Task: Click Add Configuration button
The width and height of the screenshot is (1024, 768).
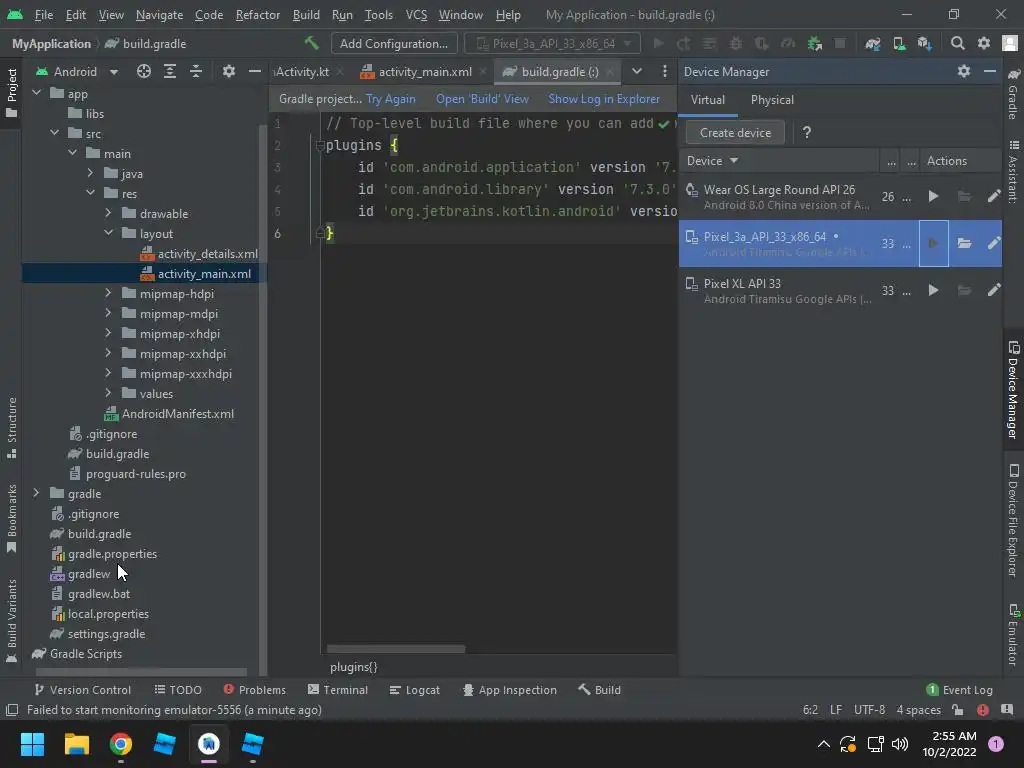Action: tap(394, 44)
